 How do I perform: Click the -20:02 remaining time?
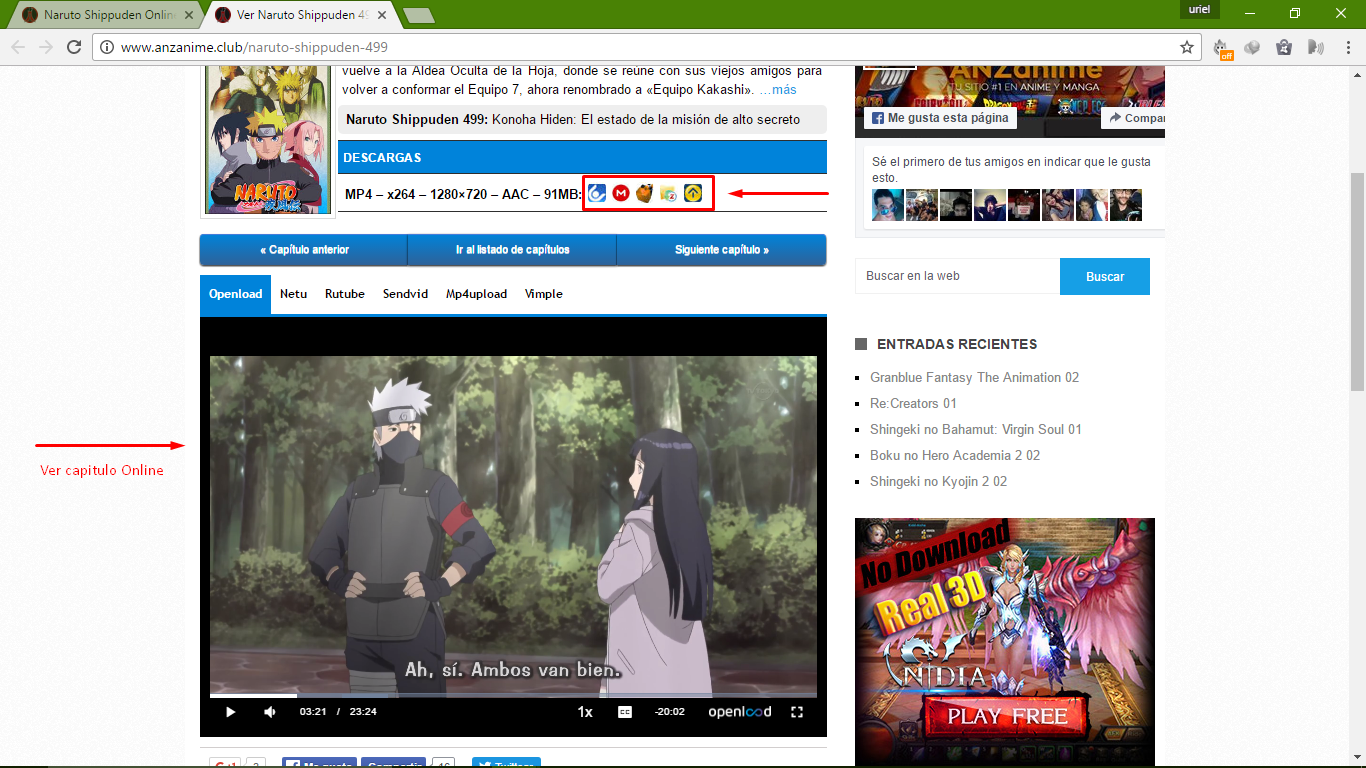pyautogui.click(x=669, y=712)
